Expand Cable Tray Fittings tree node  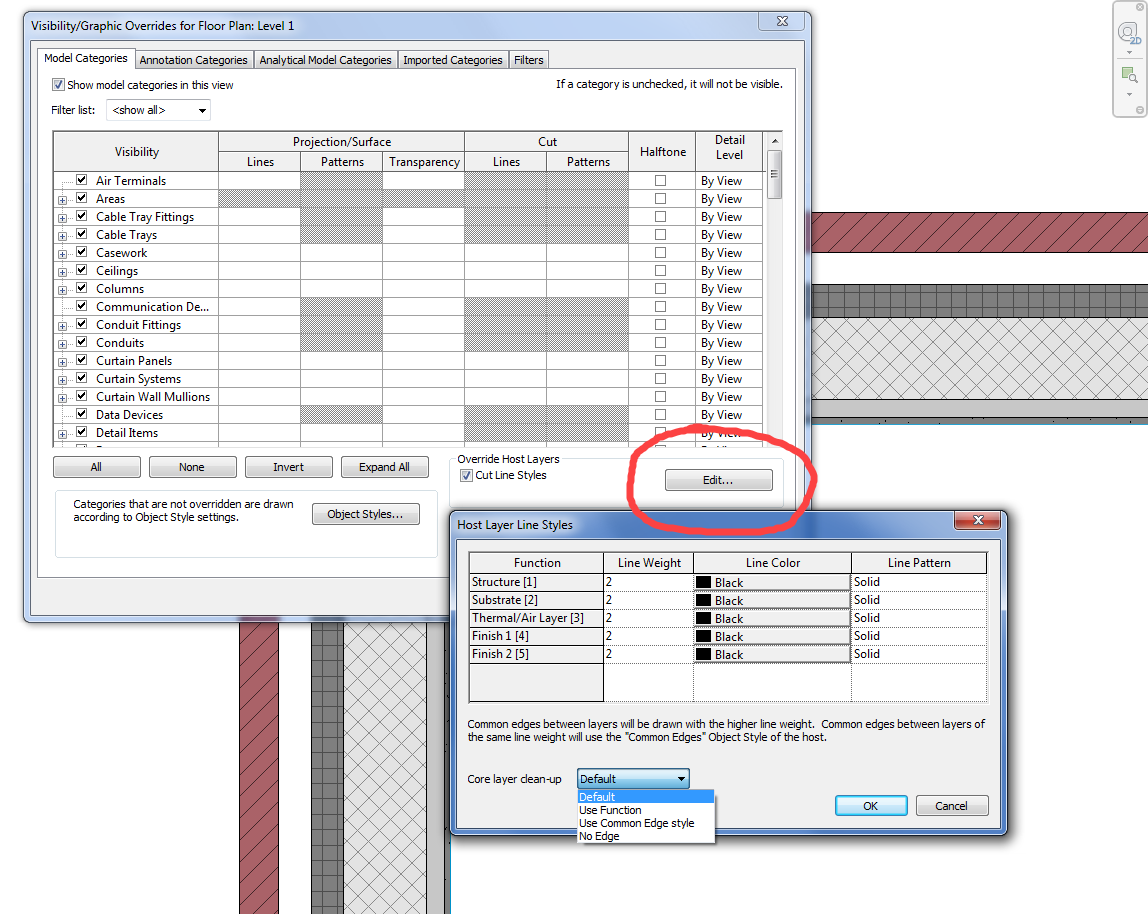pyautogui.click(x=62, y=218)
